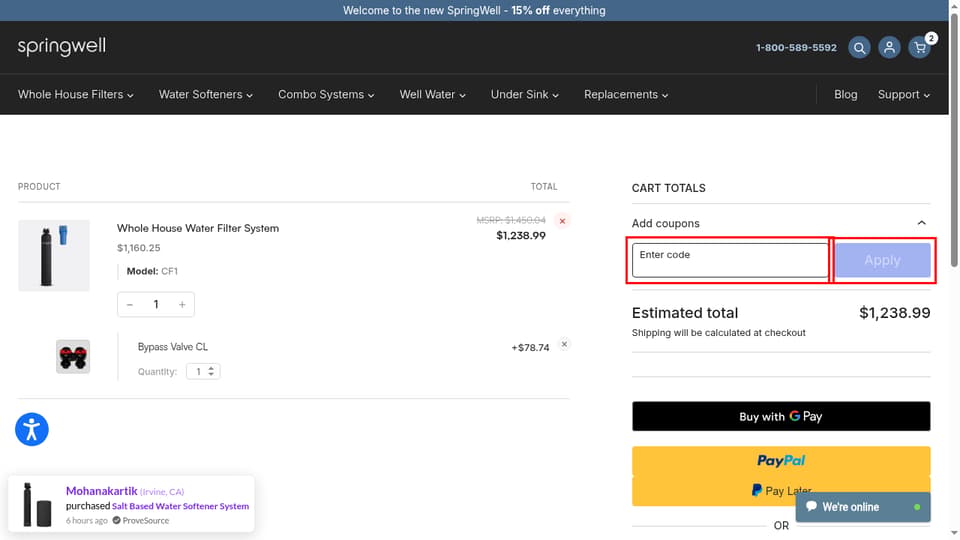960x540 pixels.
Task: Expand Replacements menu
Action: 626,94
